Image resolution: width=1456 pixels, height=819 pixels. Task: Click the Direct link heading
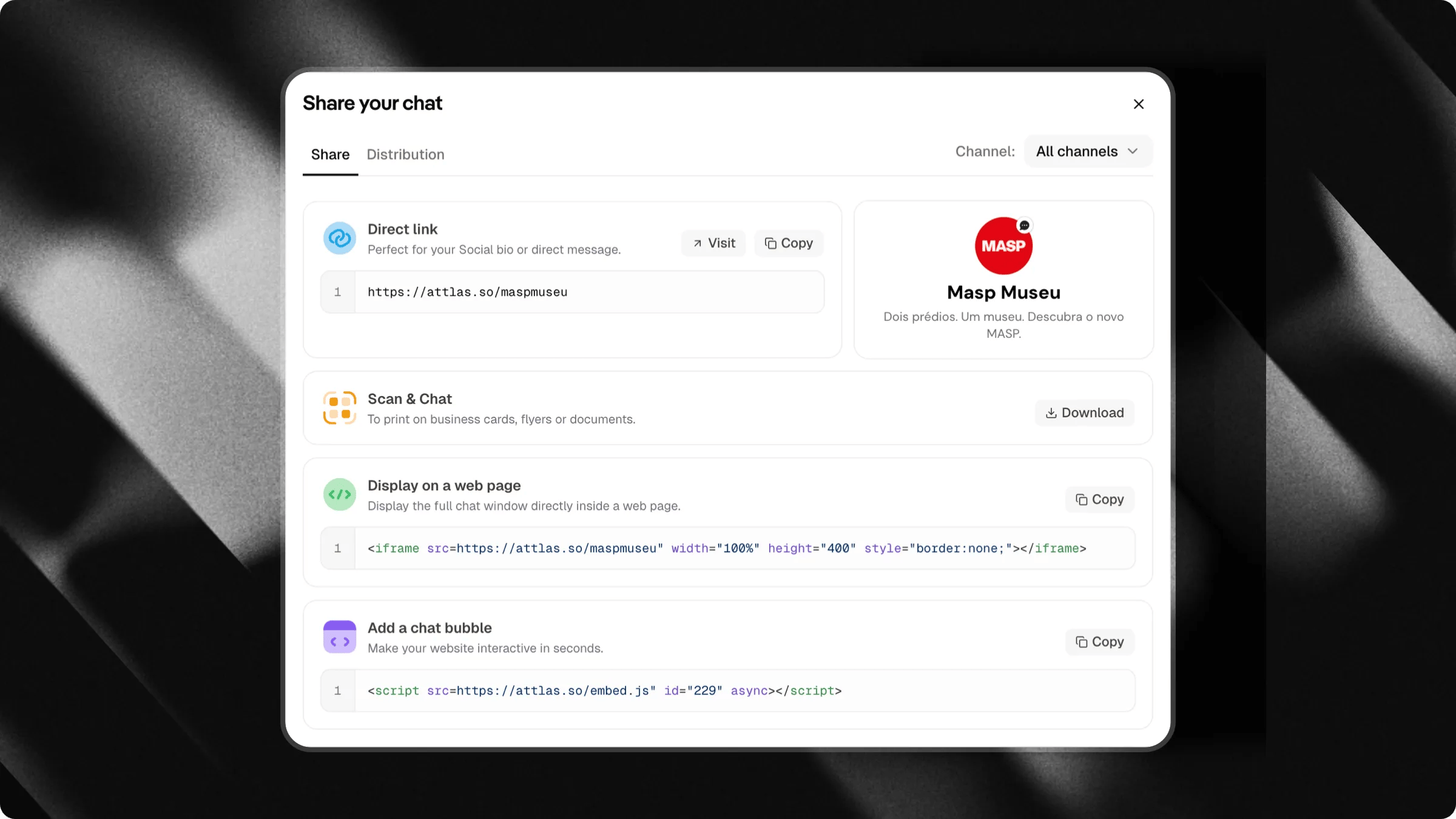click(x=402, y=229)
